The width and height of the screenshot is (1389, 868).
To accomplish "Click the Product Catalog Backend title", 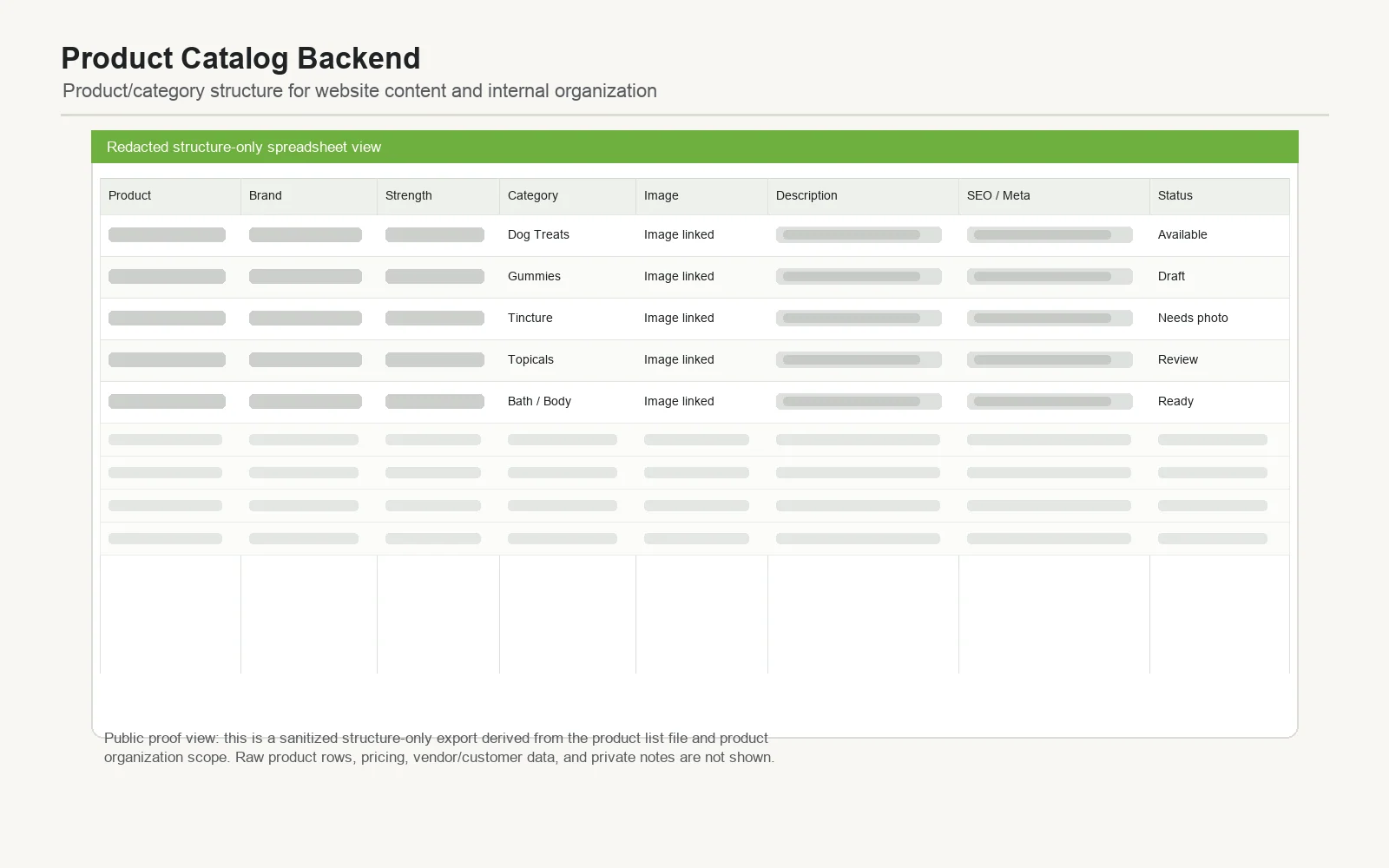I will (x=240, y=58).
